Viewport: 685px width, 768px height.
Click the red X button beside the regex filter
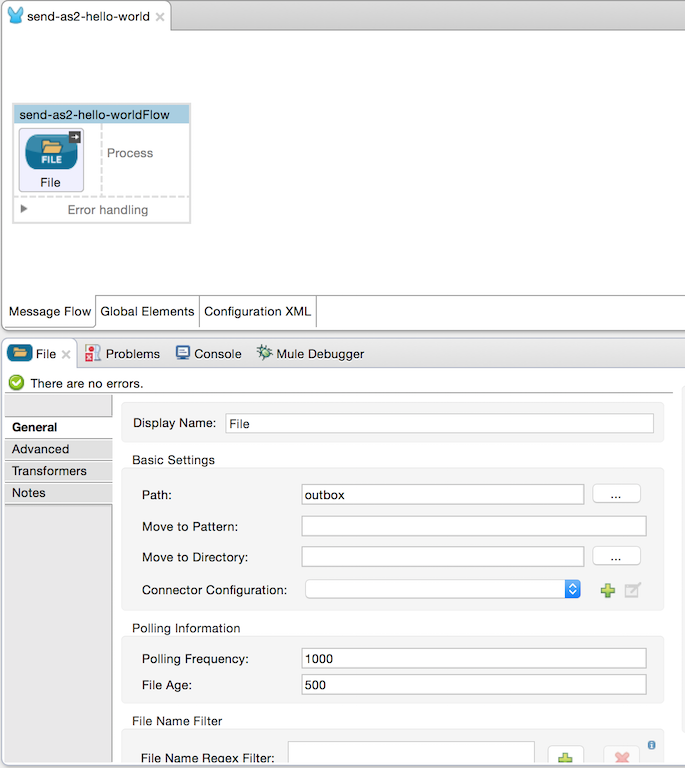pyautogui.click(x=621, y=758)
